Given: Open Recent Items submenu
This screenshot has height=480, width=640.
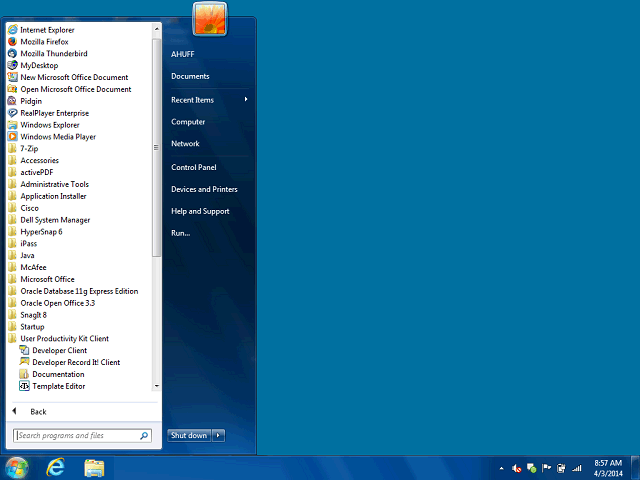Looking at the screenshot, I should coord(209,100).
